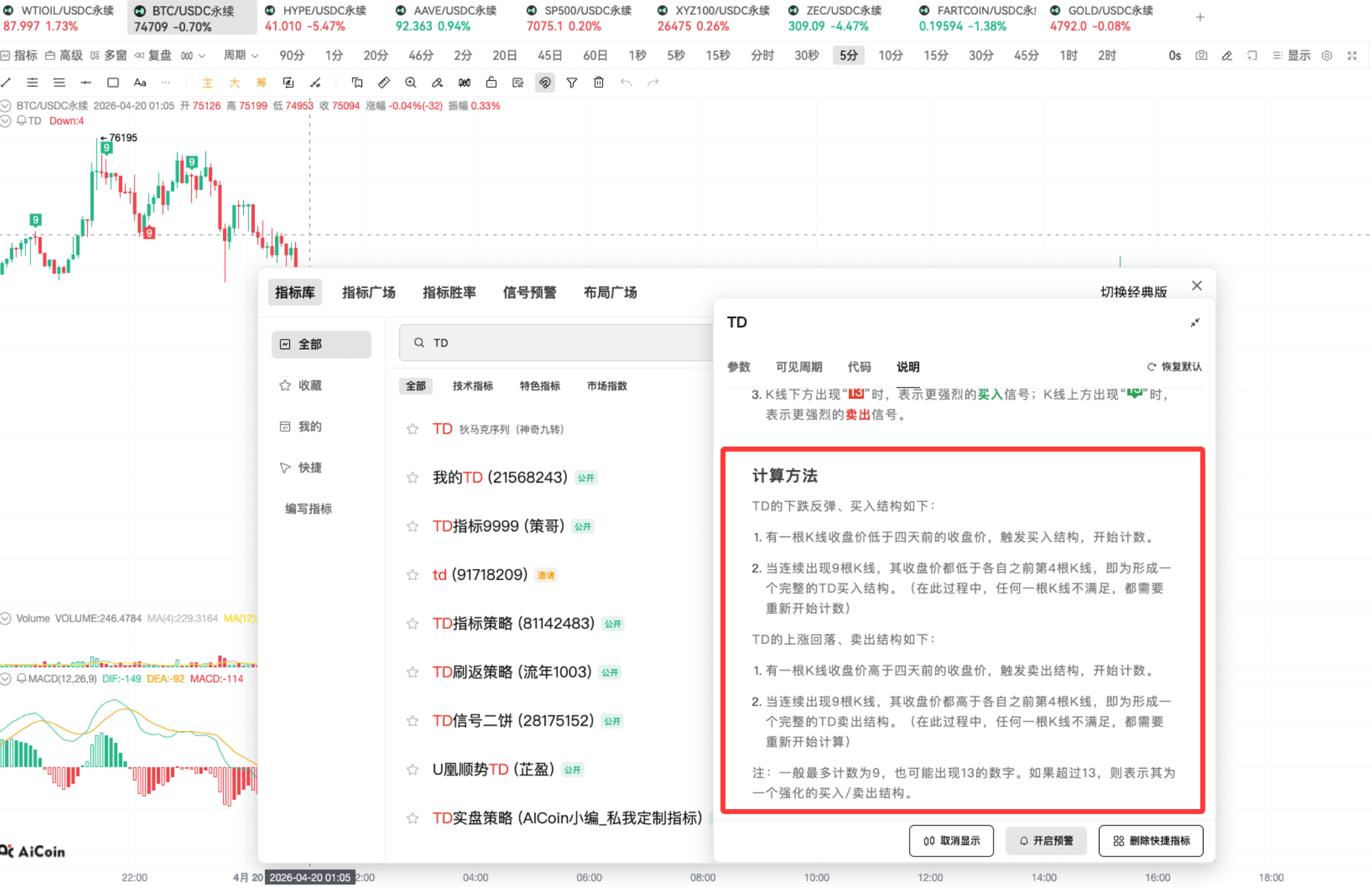The height and width of the screenshot is (887, 1372).
Task: Click the camera screenshot icon
Action: coord(1201,55)
